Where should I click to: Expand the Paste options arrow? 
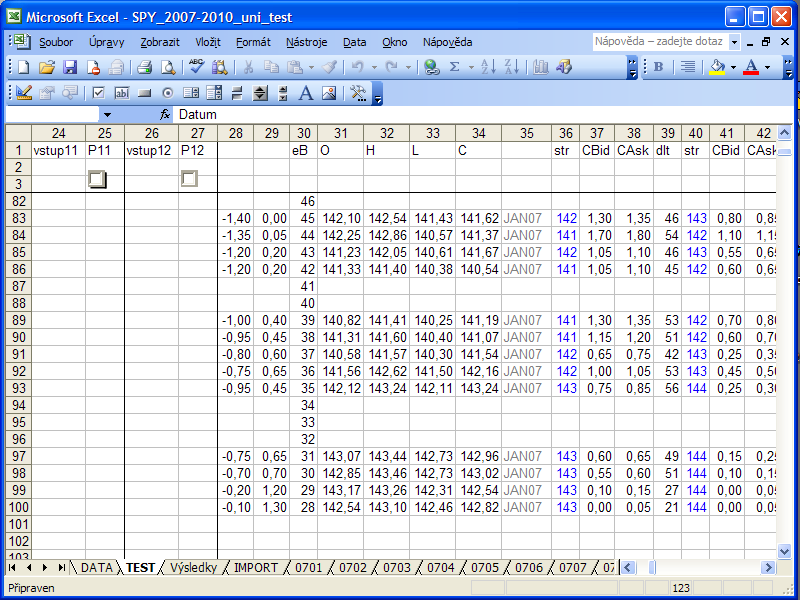(x=311, y=67)
